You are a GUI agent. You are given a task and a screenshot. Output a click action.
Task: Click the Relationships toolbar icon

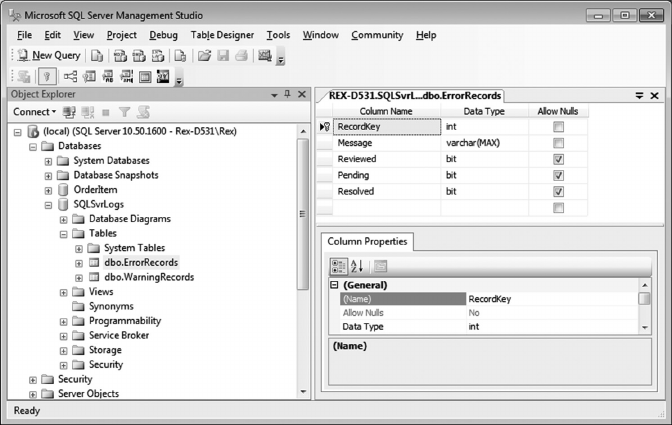point(70,77)
